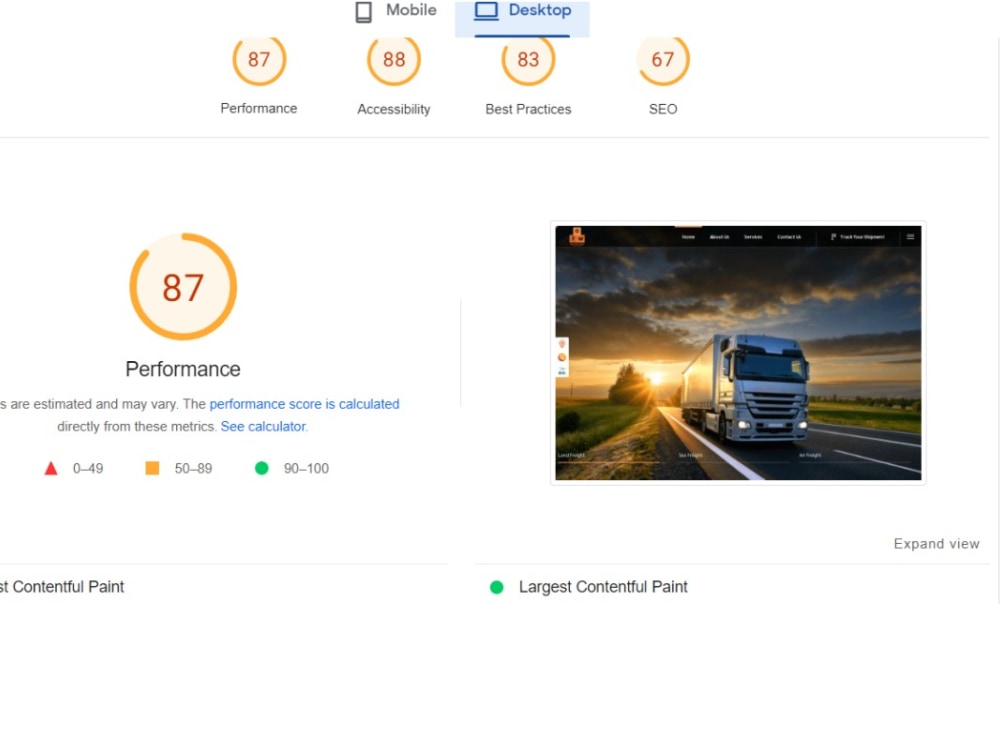Switch to the Desktop tab
This screenshot has width=1000, height=750.
(522, 11)
